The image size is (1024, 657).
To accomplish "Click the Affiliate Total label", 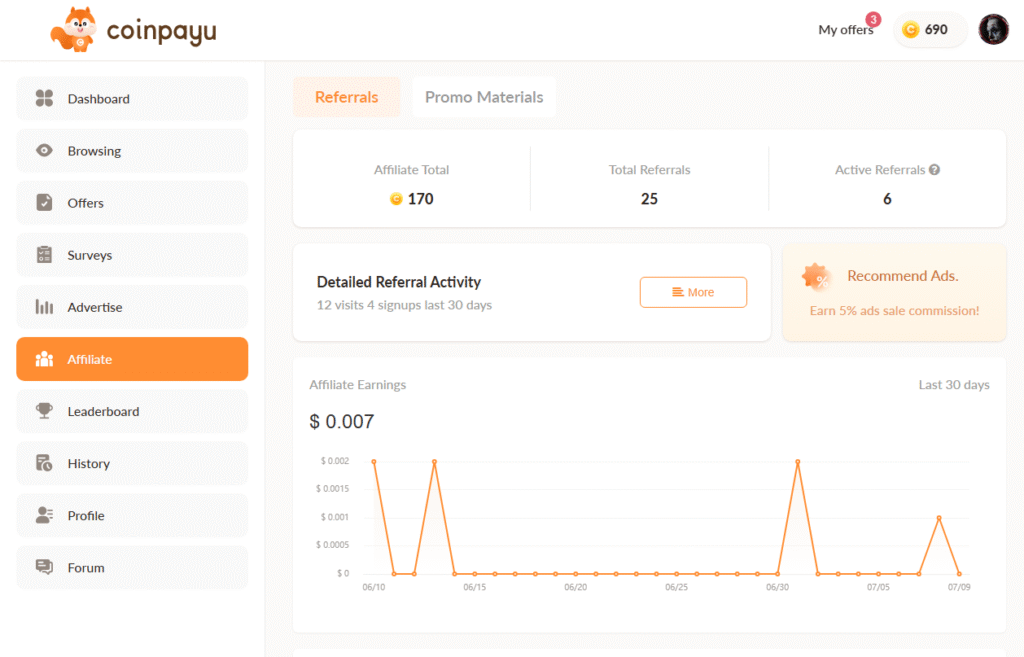I will (411, 170).
